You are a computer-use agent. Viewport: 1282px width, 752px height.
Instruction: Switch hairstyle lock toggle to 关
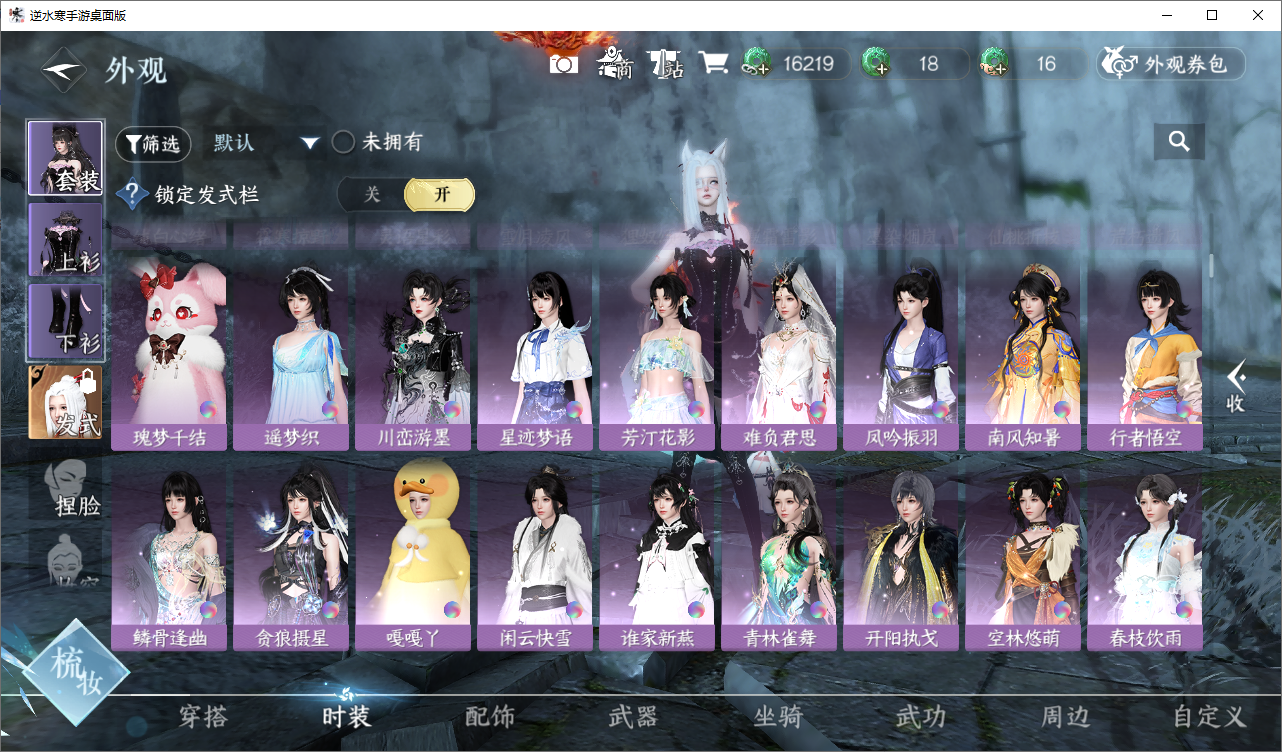point(372,194)
